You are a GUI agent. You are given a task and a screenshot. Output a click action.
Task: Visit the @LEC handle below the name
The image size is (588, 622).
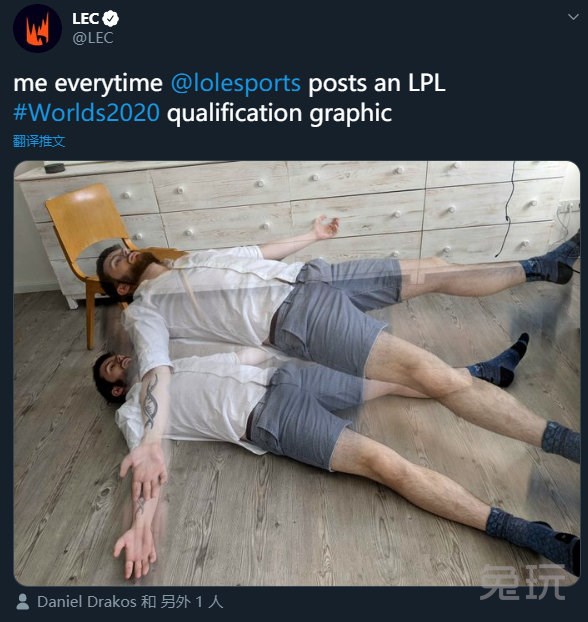click(93, 38)
